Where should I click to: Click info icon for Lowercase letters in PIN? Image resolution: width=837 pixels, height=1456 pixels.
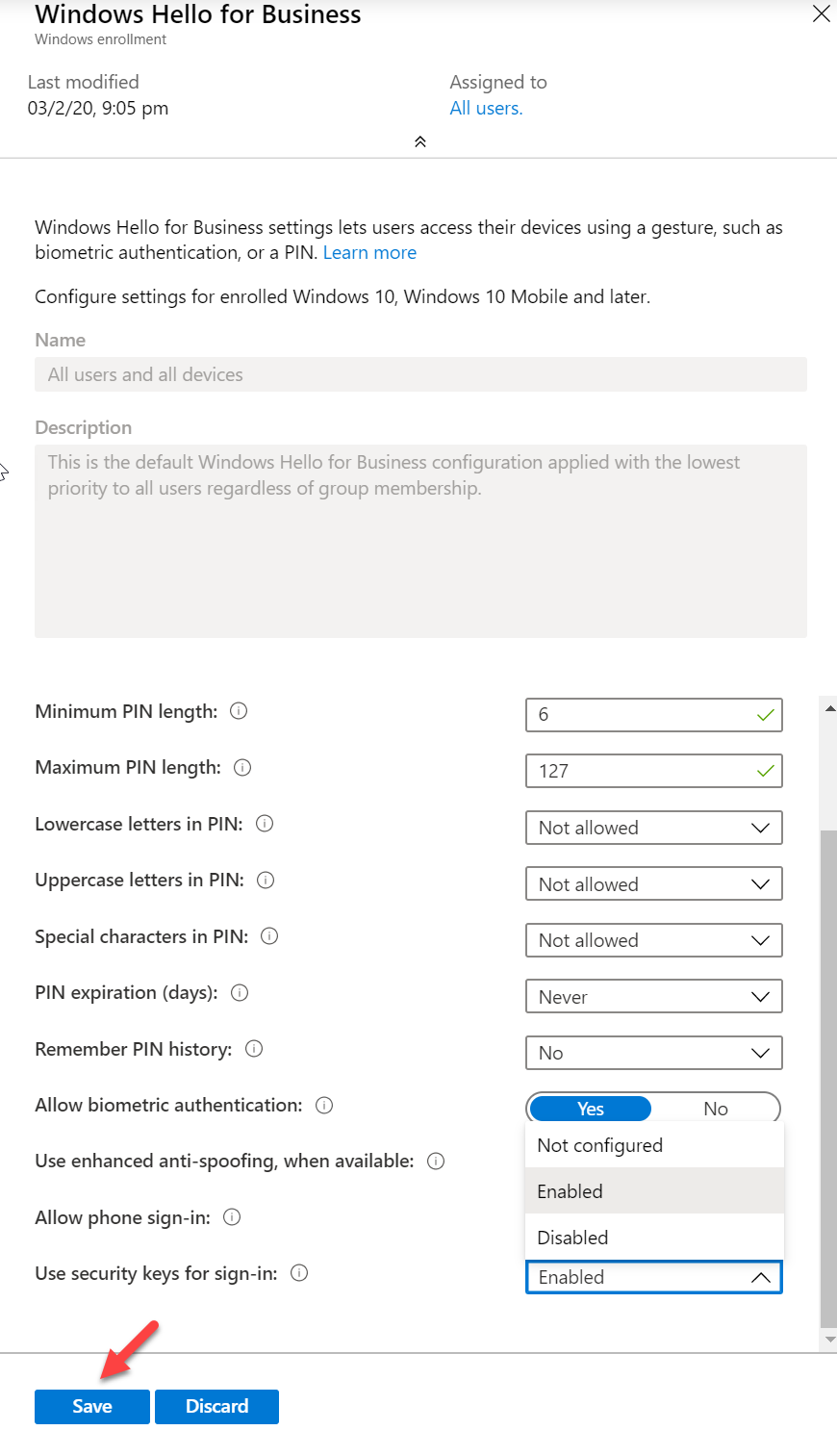(265, 824)
